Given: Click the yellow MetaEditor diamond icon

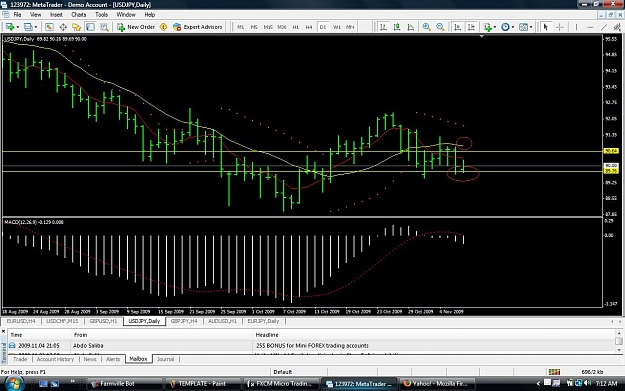Looking at the screenshot, I should (163, 27).
